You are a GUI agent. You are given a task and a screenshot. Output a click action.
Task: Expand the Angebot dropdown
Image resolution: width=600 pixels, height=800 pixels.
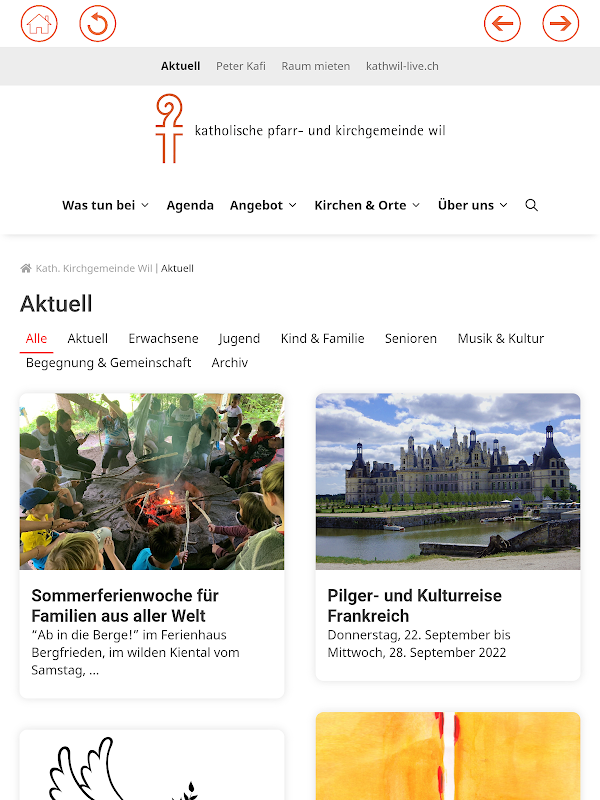(x=263, y=205)
